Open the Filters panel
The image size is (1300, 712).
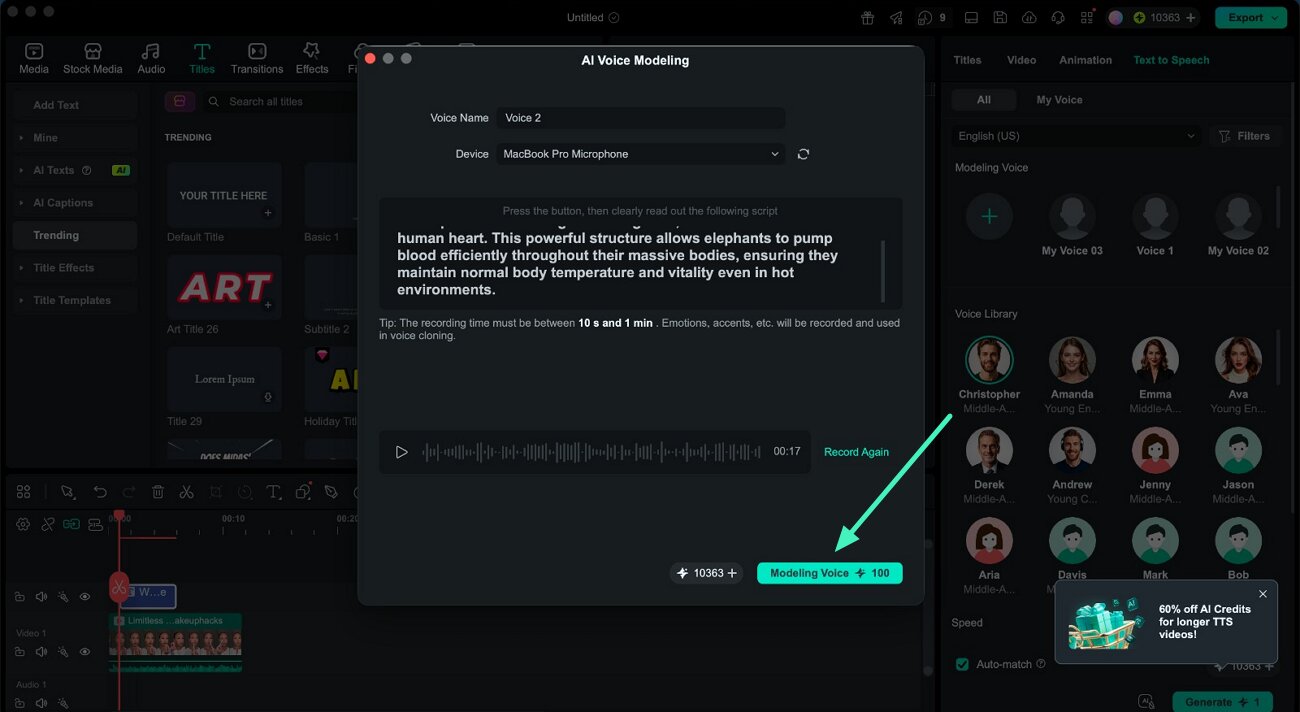[1245, 136]
